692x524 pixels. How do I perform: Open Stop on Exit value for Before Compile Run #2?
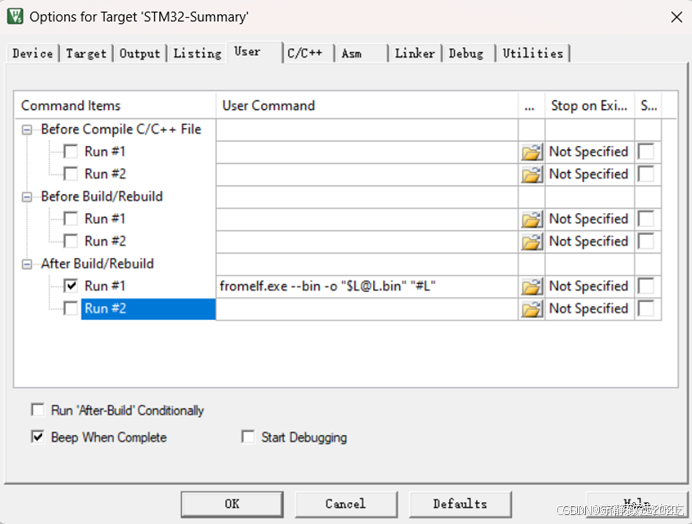coord(589,174)
